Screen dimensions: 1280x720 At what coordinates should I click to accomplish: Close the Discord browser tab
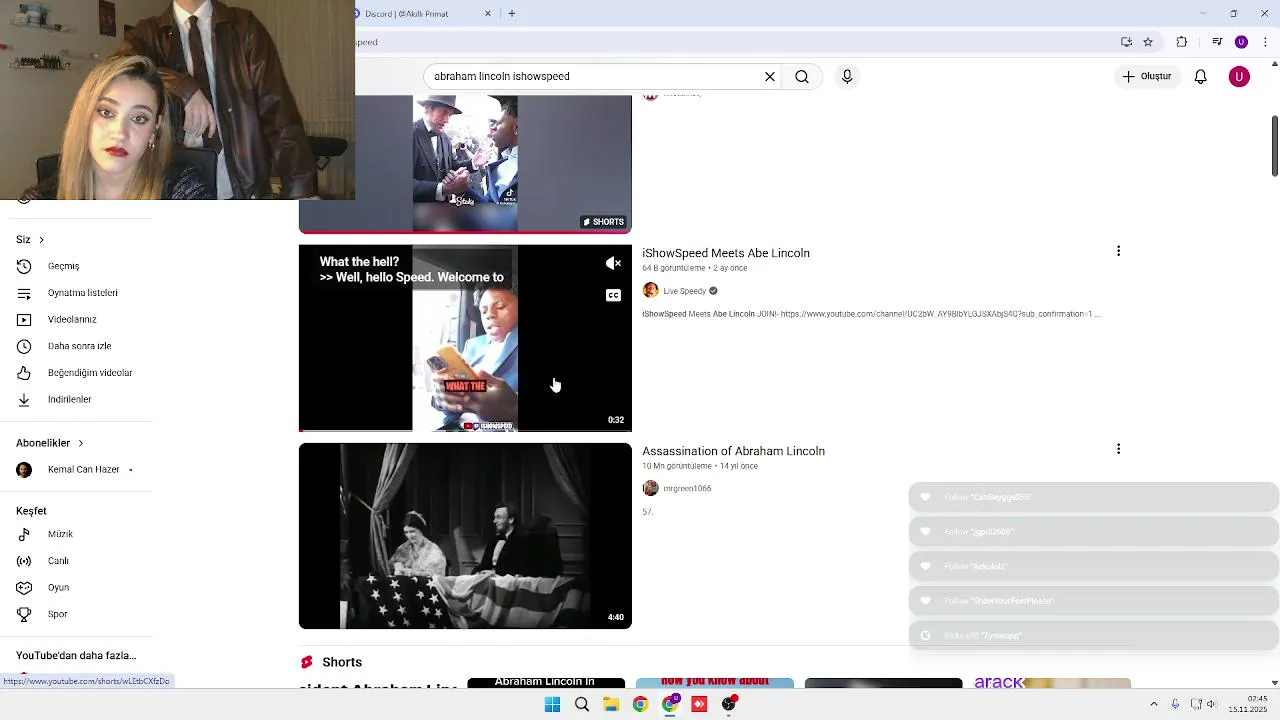(x=488, y=14)
